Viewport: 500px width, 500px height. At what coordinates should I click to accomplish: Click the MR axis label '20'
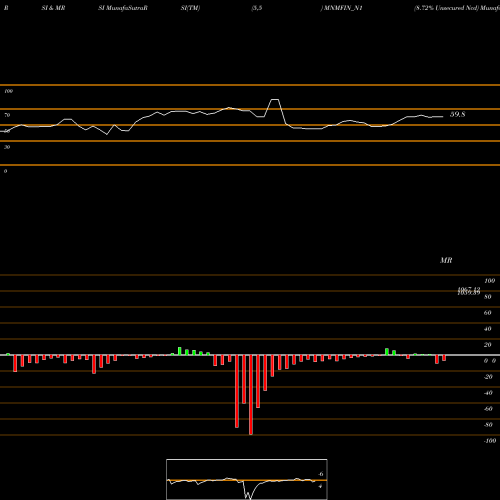click(488, 345)
